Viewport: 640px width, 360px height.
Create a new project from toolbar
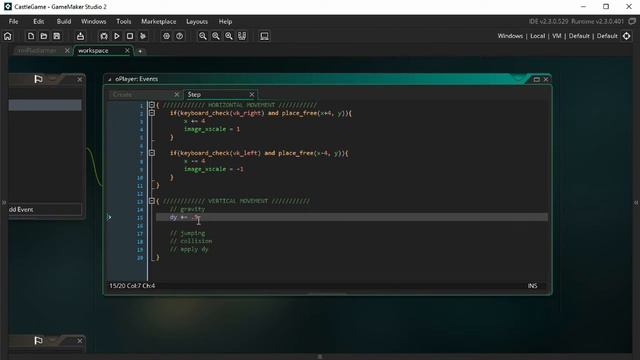tap(31, 36)
